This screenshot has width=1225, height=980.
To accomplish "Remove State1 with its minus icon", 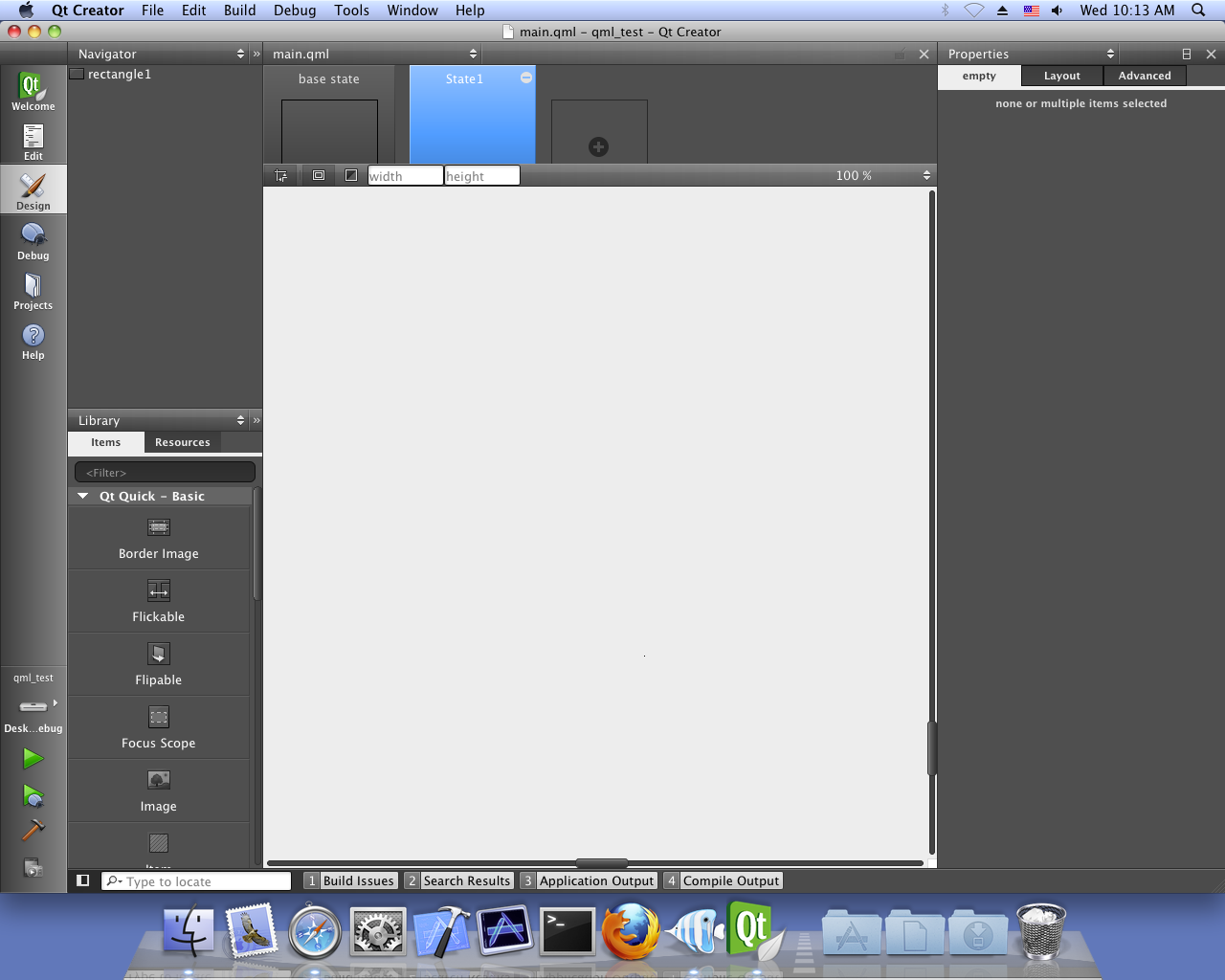I will (526, 78).
